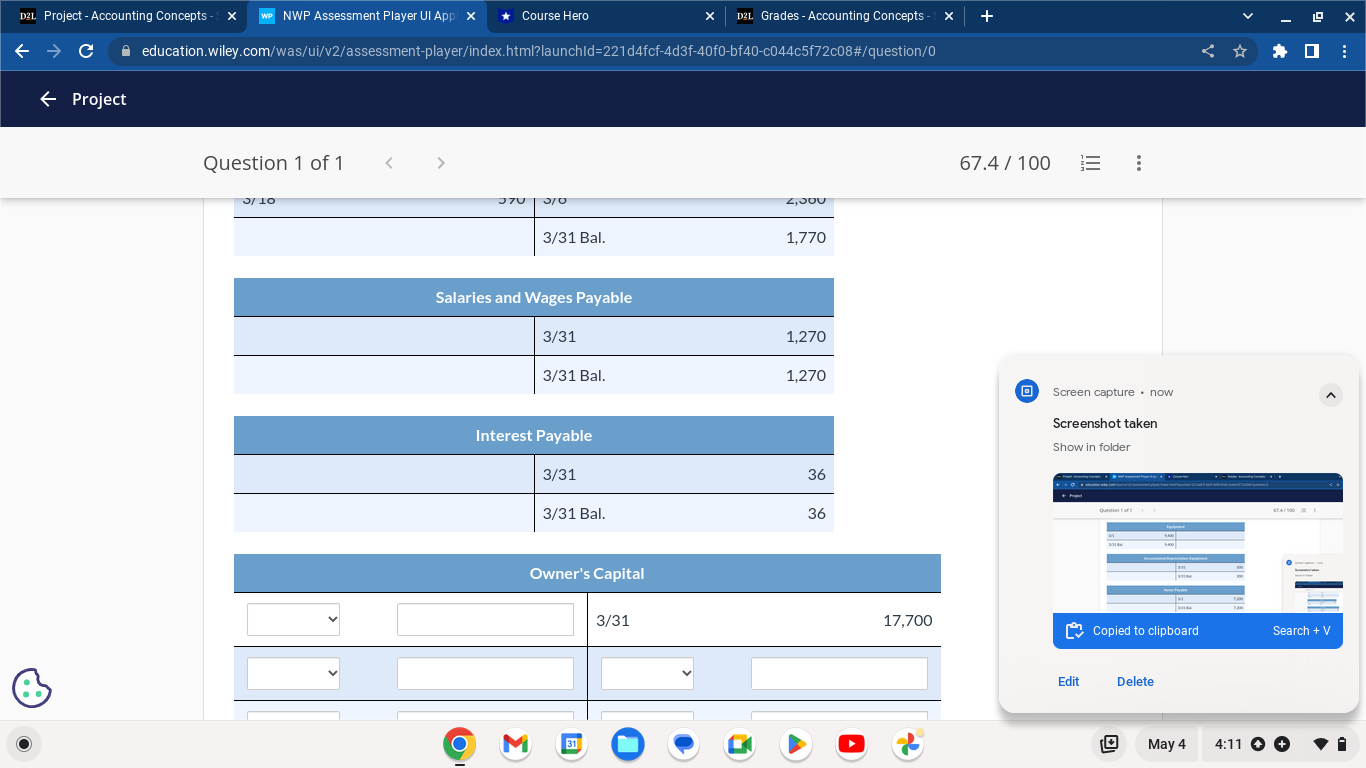The image size is (1366, 768).
Task: Collapse the screenshot notification with its chevron
Action: coord(1331,395)
